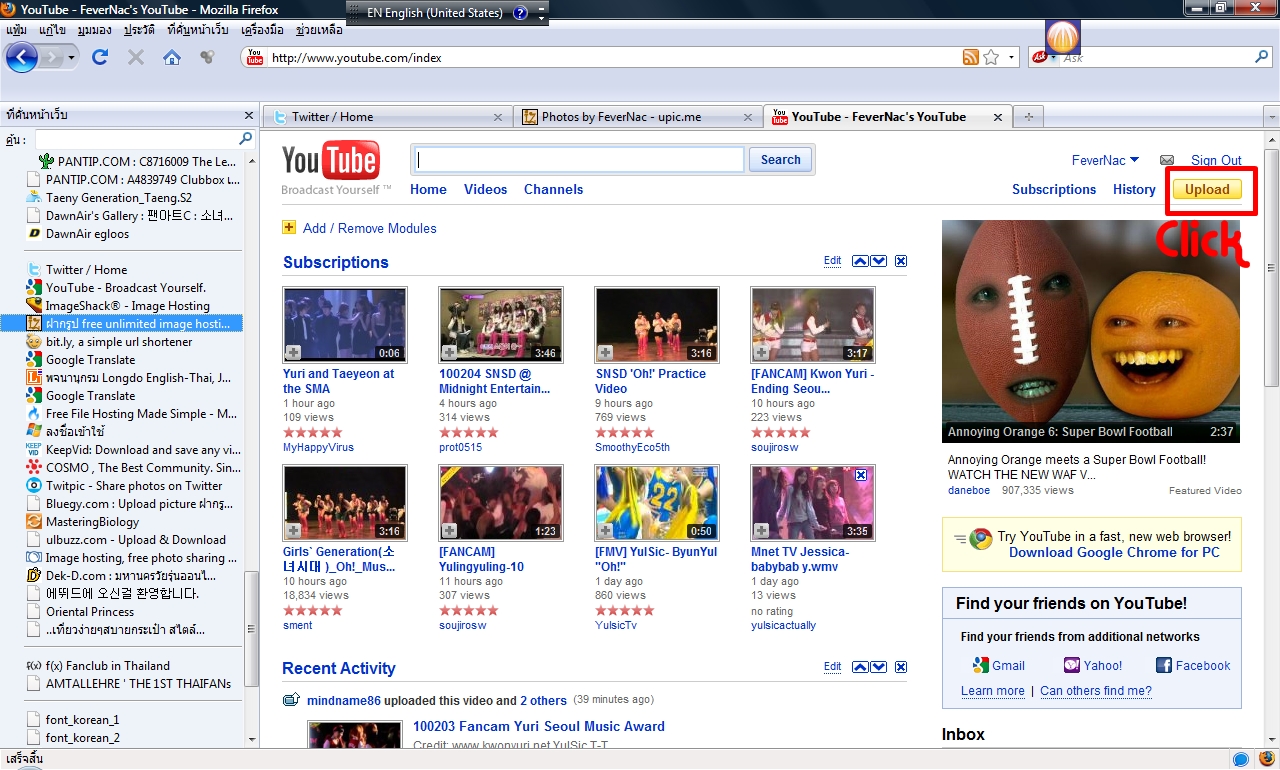Click the Gmail icon in Find your friends
This screenshot has height=770, width=1280.
point(981,665)
